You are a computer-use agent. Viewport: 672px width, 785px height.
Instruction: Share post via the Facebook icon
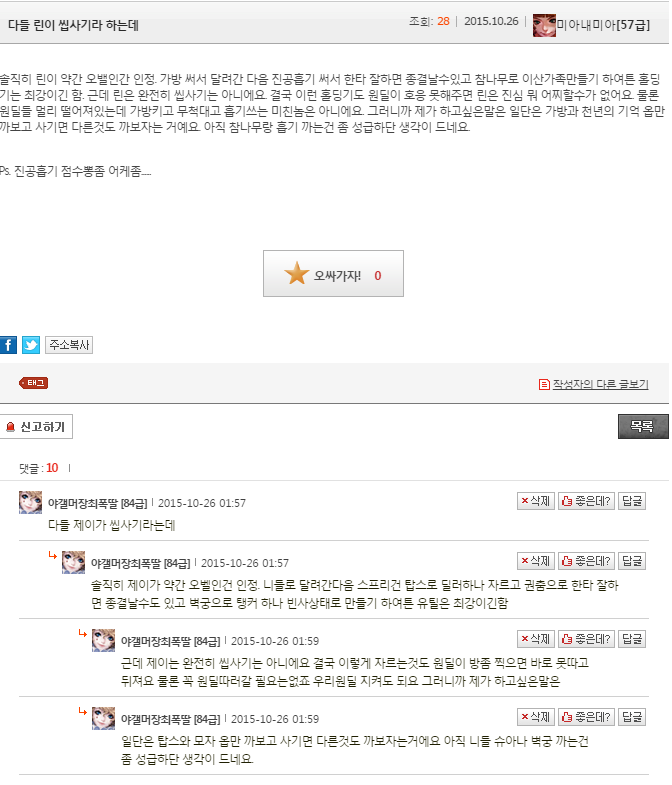[x=8, y=345]
